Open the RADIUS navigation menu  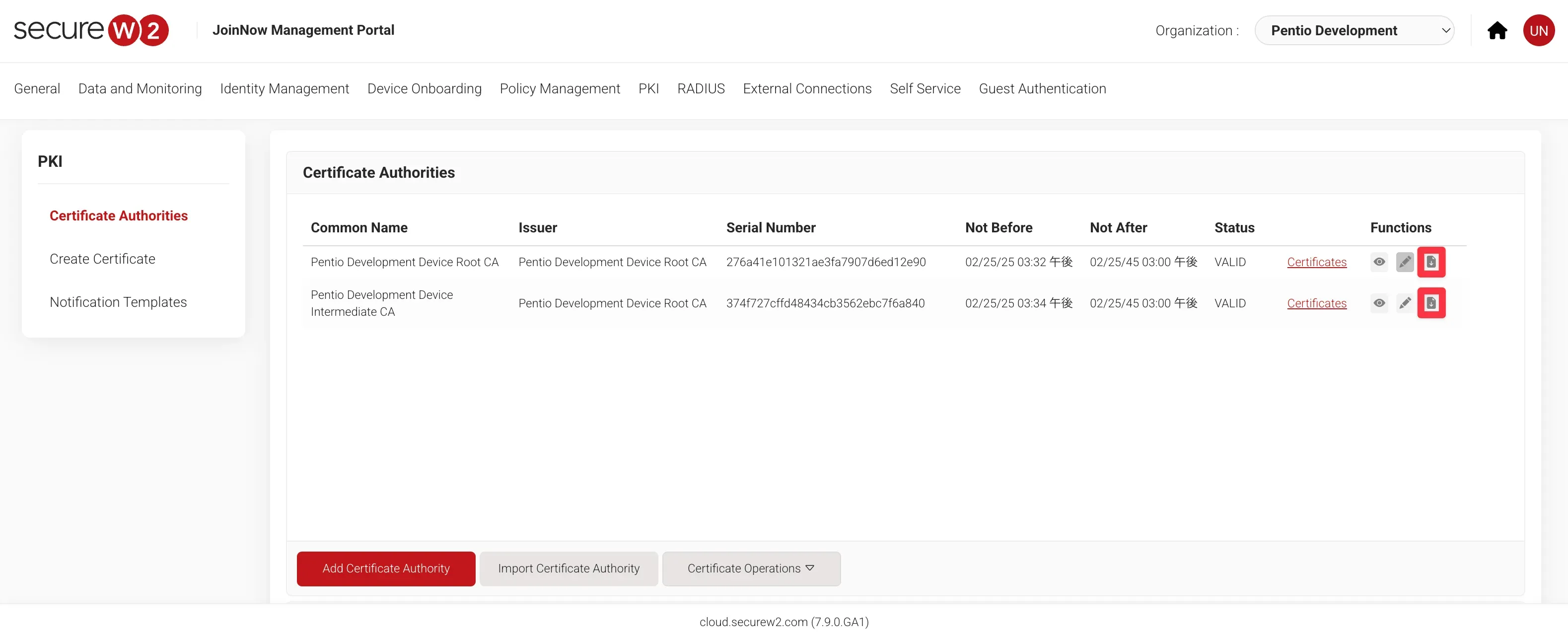coord(701,89)
